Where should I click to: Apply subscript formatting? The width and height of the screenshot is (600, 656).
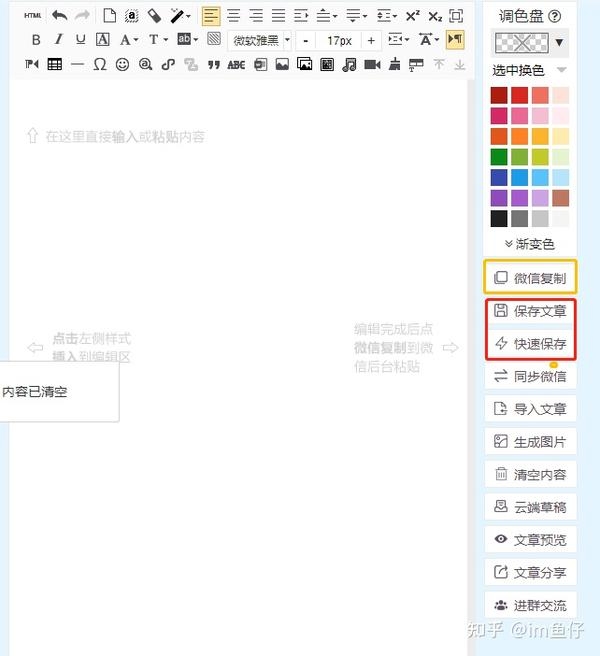pos(435,16)
